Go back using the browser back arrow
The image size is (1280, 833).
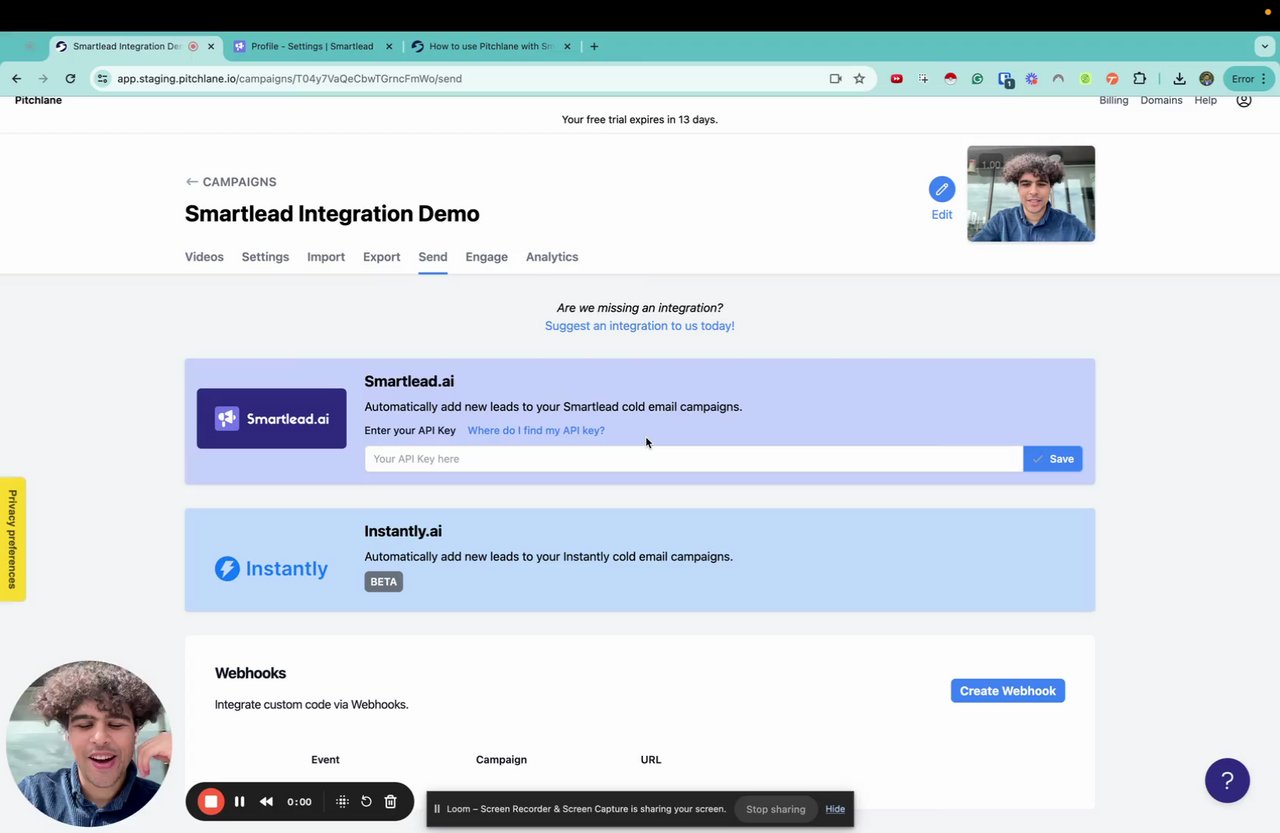click(17, 78)
